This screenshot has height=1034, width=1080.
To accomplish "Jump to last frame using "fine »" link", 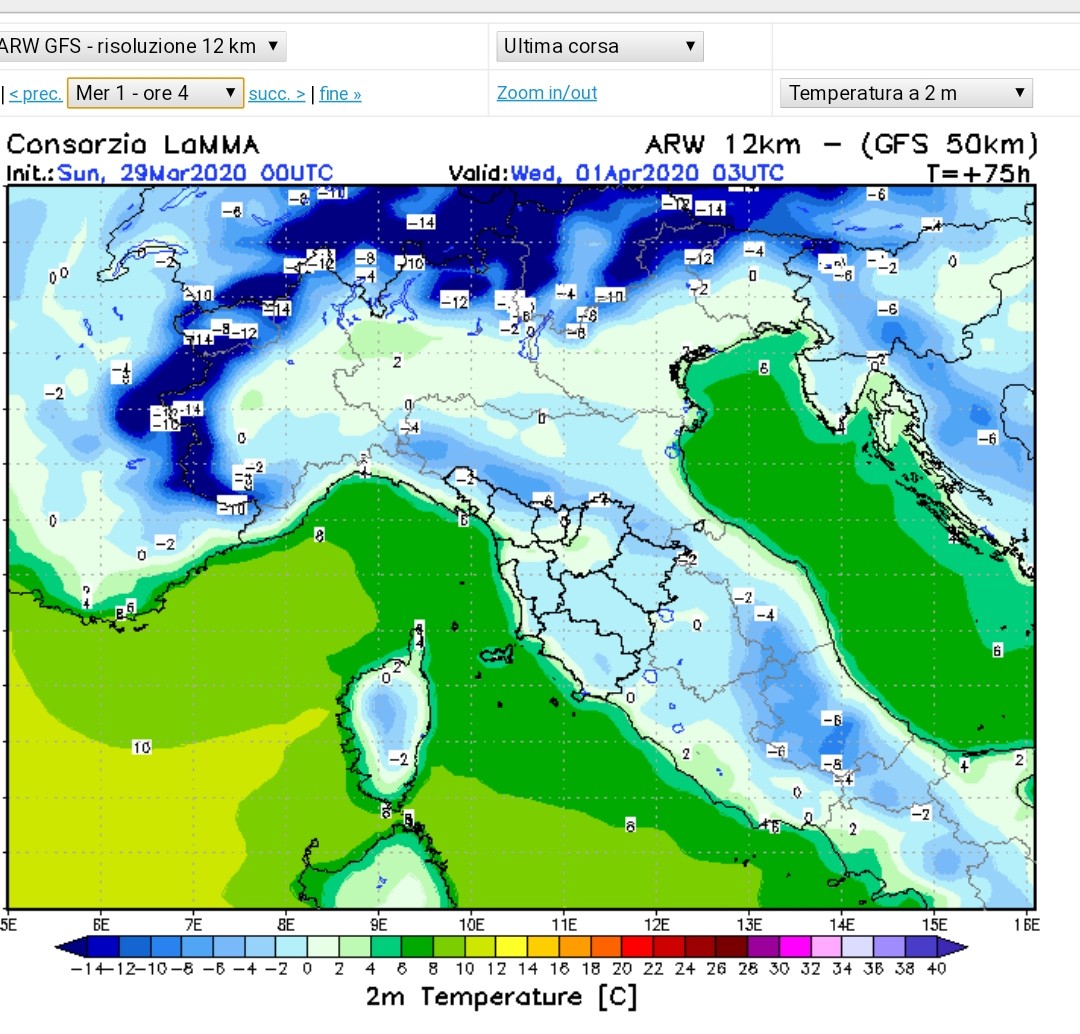I will (x=340, y=94).
